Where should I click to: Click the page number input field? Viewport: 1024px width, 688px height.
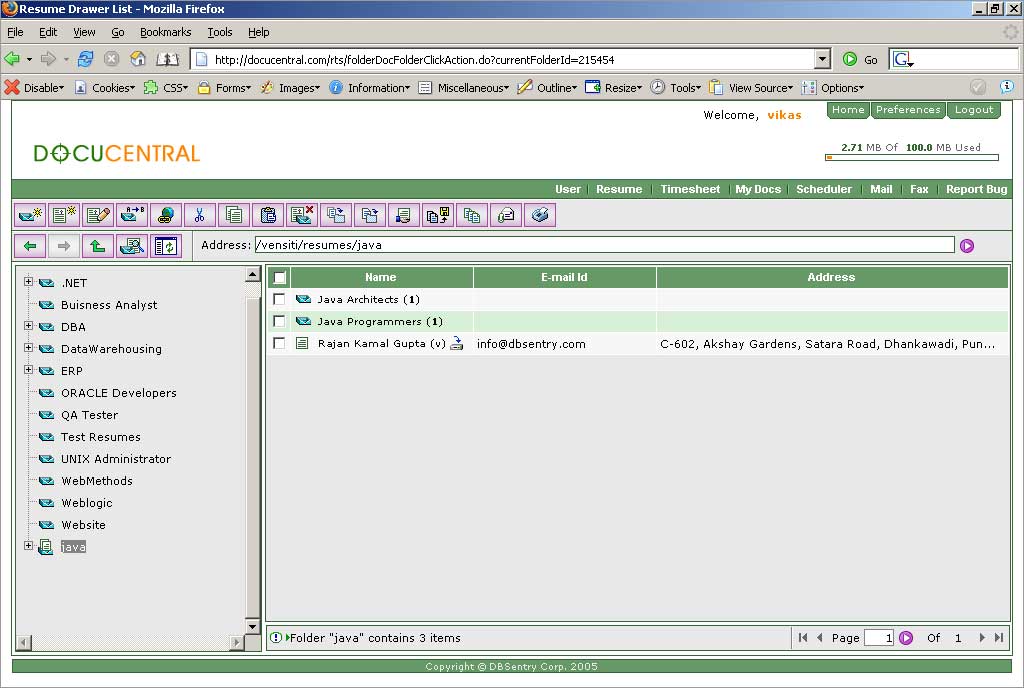coord(878,637)
